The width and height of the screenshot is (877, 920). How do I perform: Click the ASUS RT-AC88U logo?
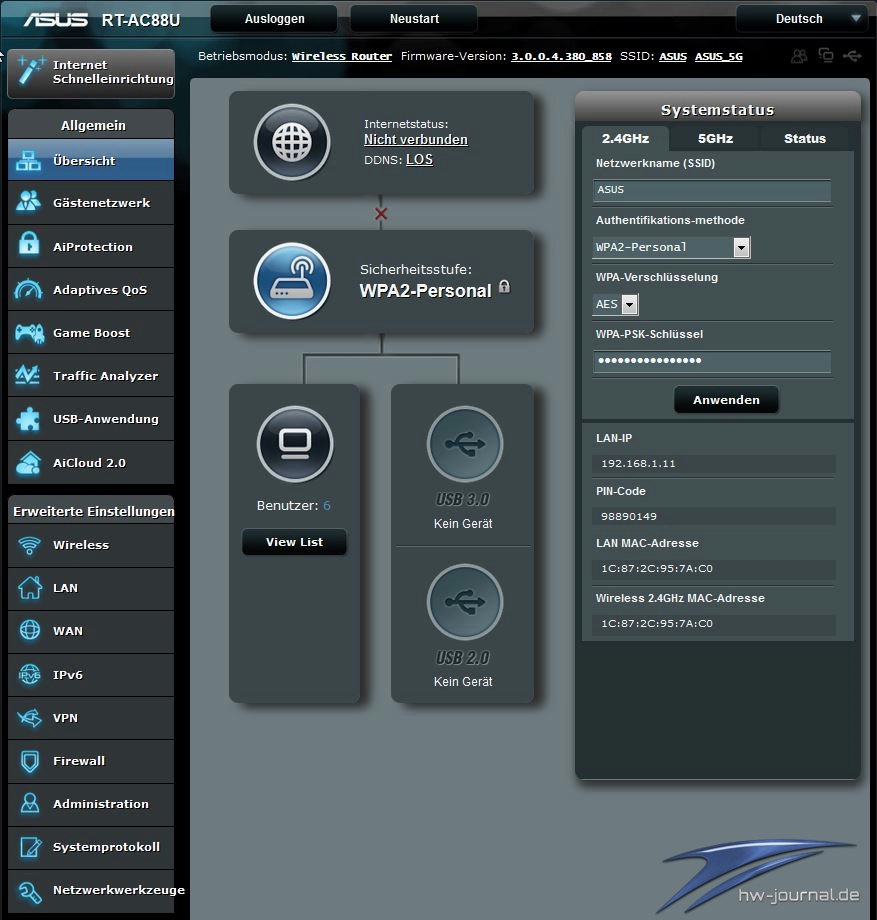[101, 19]
